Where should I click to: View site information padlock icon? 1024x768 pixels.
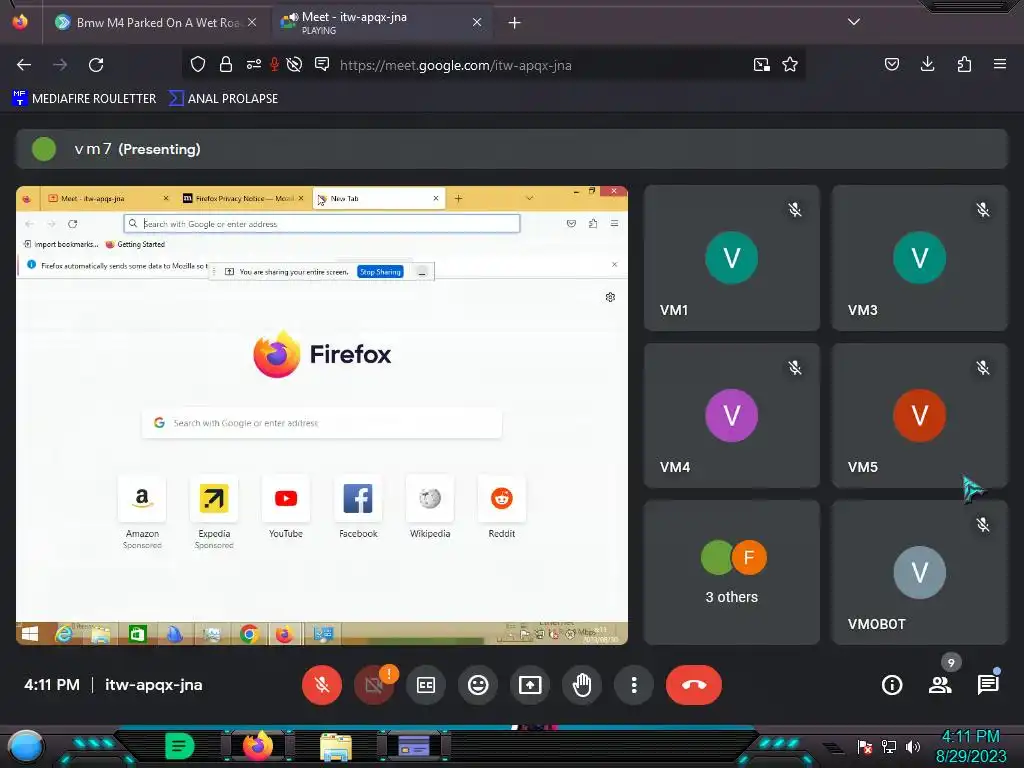point(226,65)
